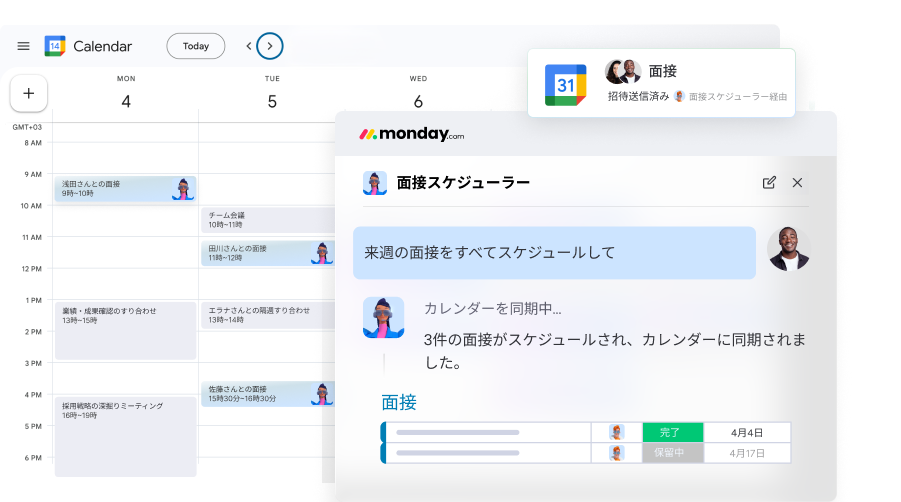This screenshot has width=901, height=502.
Task: Open the 面接 board link
Action: (x=399, y=402)
